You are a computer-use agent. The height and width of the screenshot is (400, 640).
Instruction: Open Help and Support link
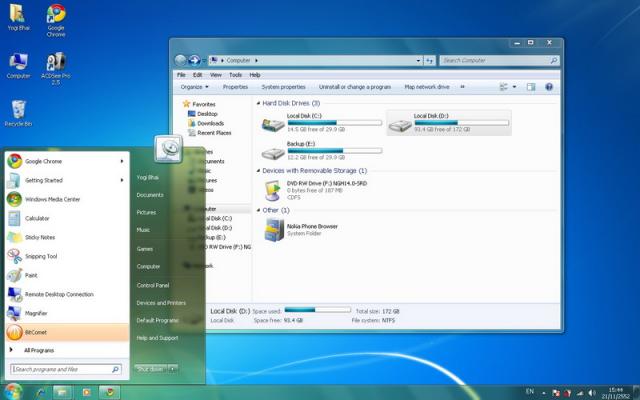(157, 338)
